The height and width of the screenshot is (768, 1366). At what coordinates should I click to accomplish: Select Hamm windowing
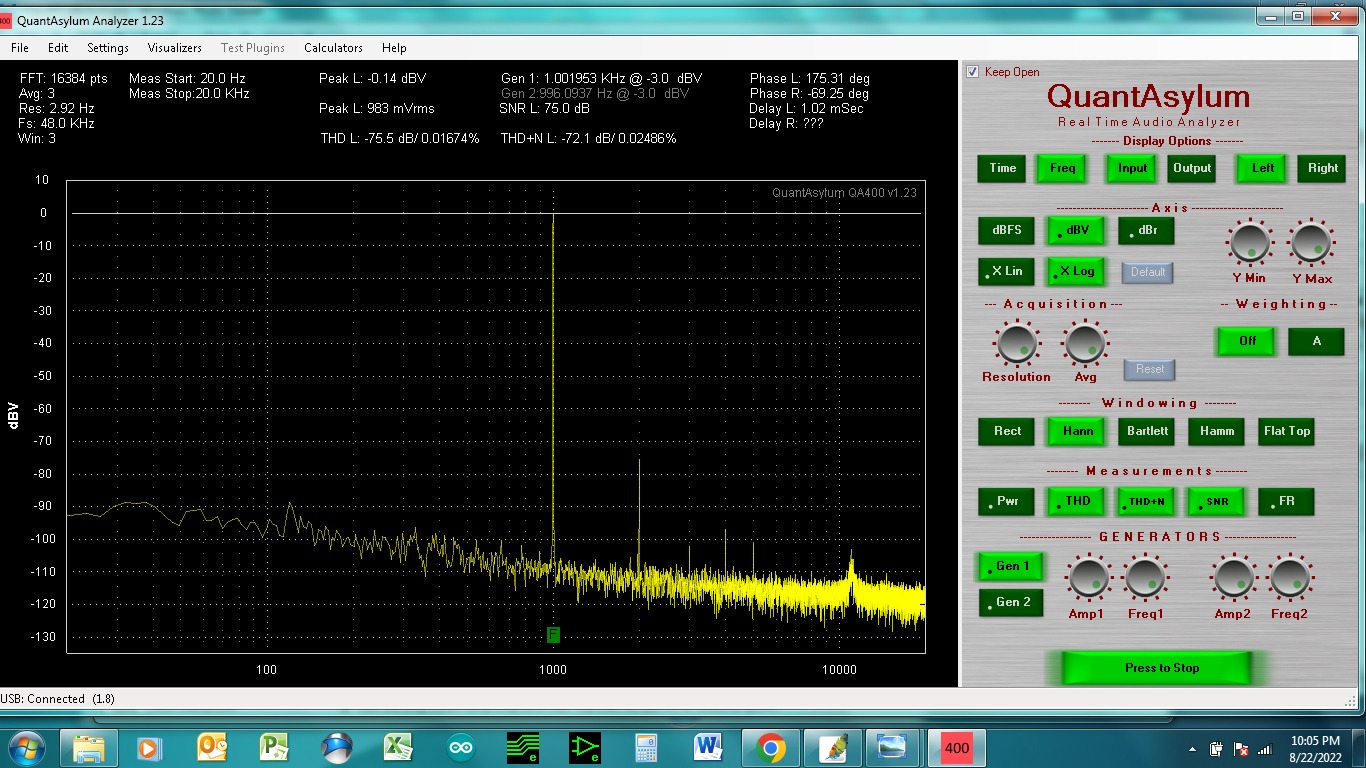(1216, 431)
